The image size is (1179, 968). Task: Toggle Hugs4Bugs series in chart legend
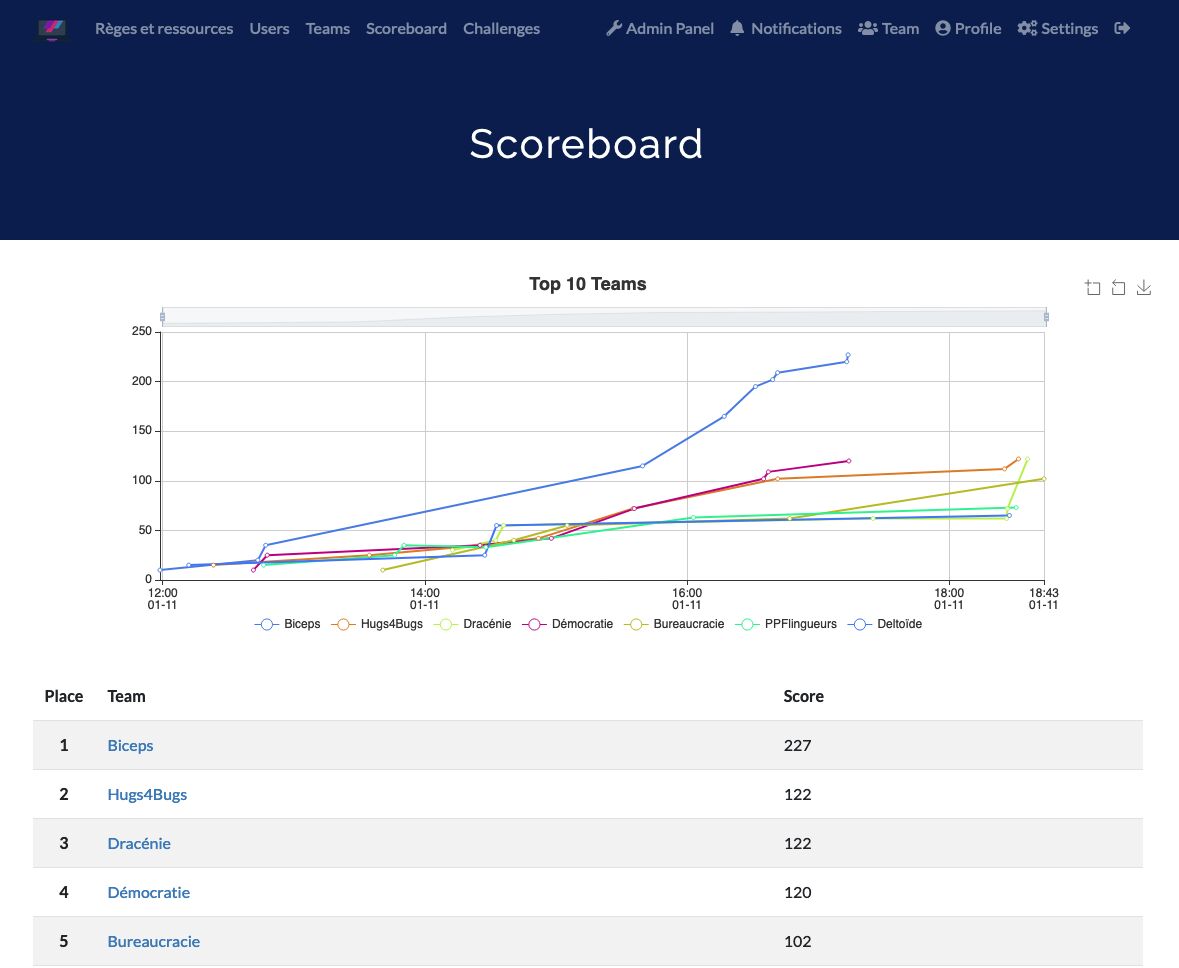tap(377, 624)
